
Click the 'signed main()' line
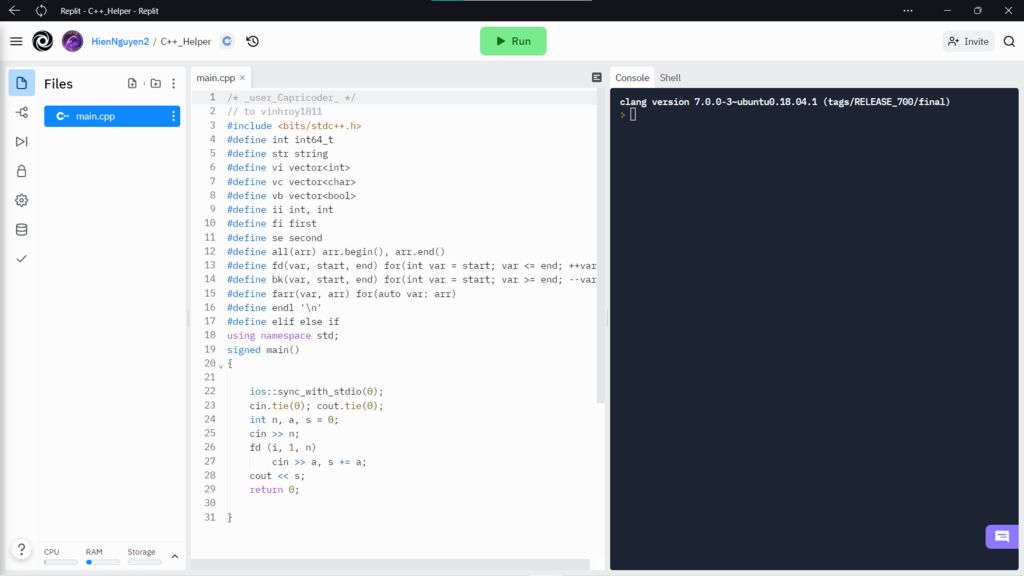(263, 349)
